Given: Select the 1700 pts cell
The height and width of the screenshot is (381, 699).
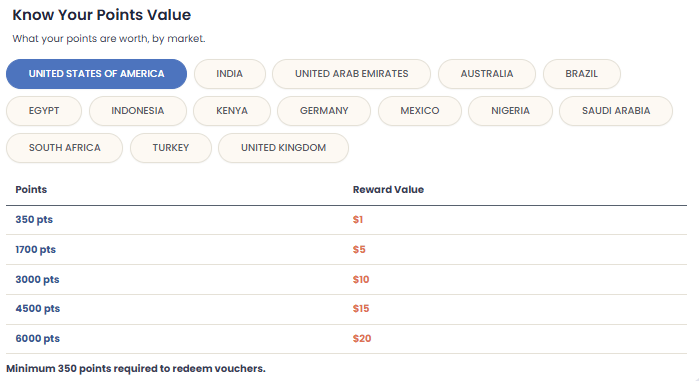Looking at the screenshot, I should click(36, 250).
